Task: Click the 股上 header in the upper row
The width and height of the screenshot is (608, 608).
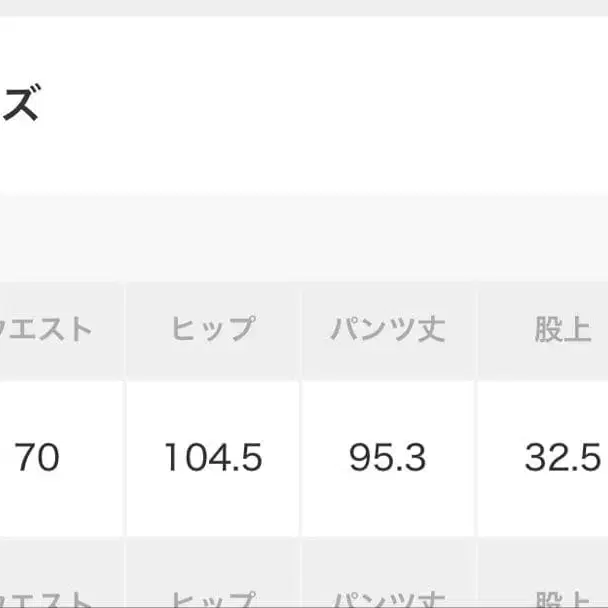Action: click(562, 330)
